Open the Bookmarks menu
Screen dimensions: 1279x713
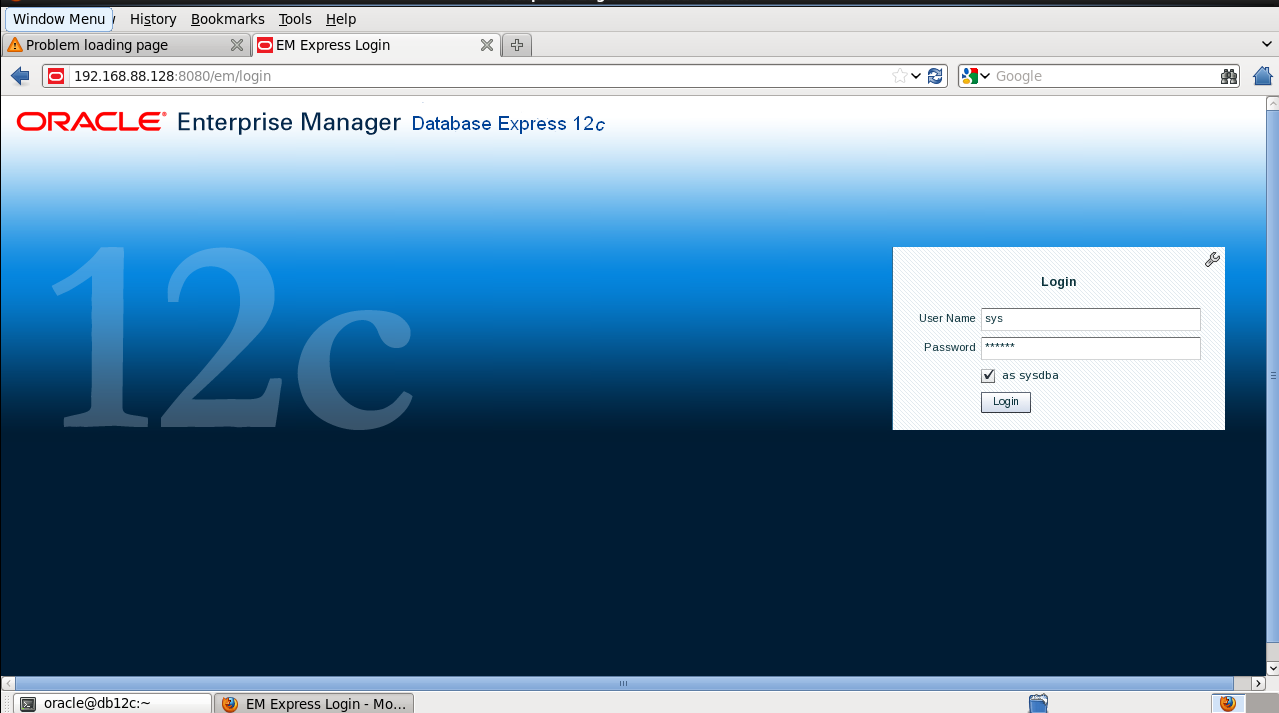228,19
